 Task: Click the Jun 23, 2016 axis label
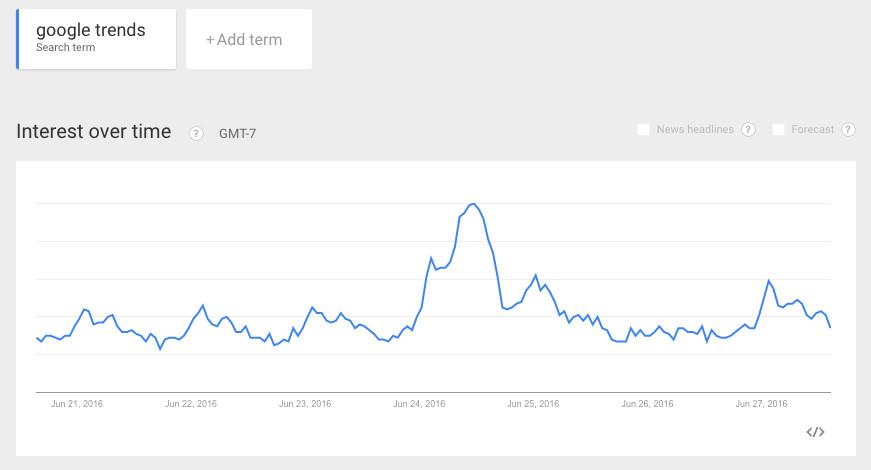pos(305,404)
